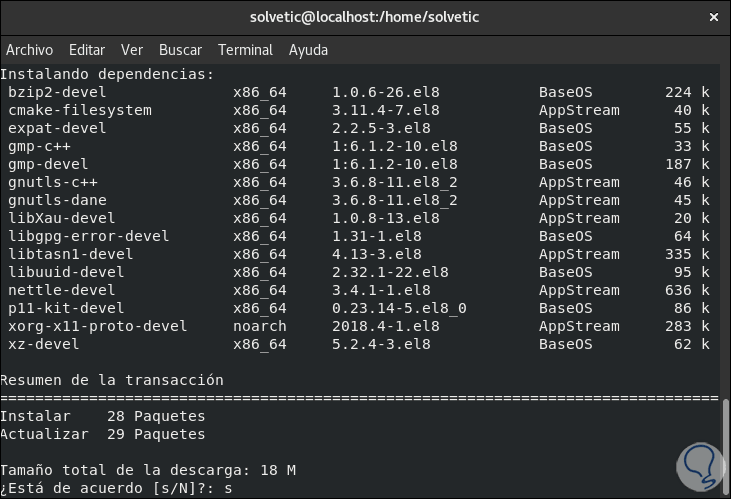Open the Buscar menu

click(x=180, y=50)
